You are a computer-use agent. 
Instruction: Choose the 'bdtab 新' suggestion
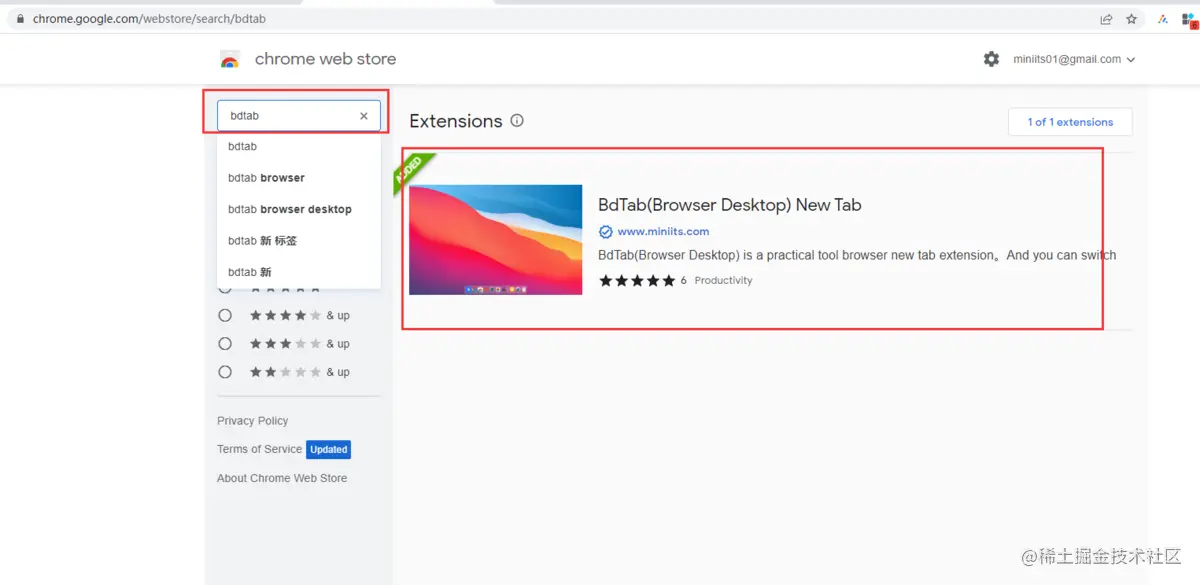point(299,272)
